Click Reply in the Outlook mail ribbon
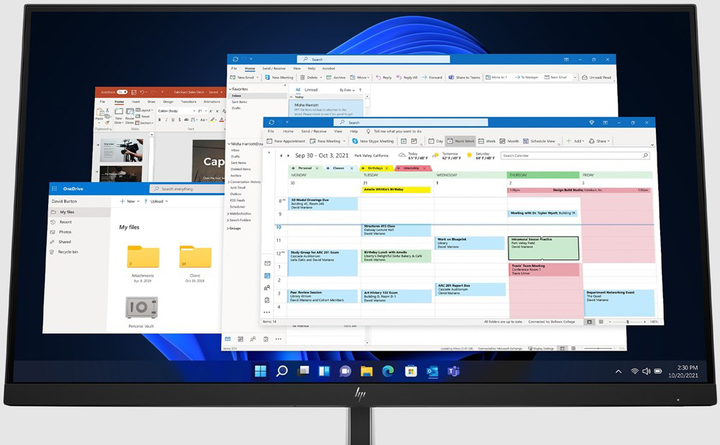Viewport: 720px width, 445px height. click(384, 78)
